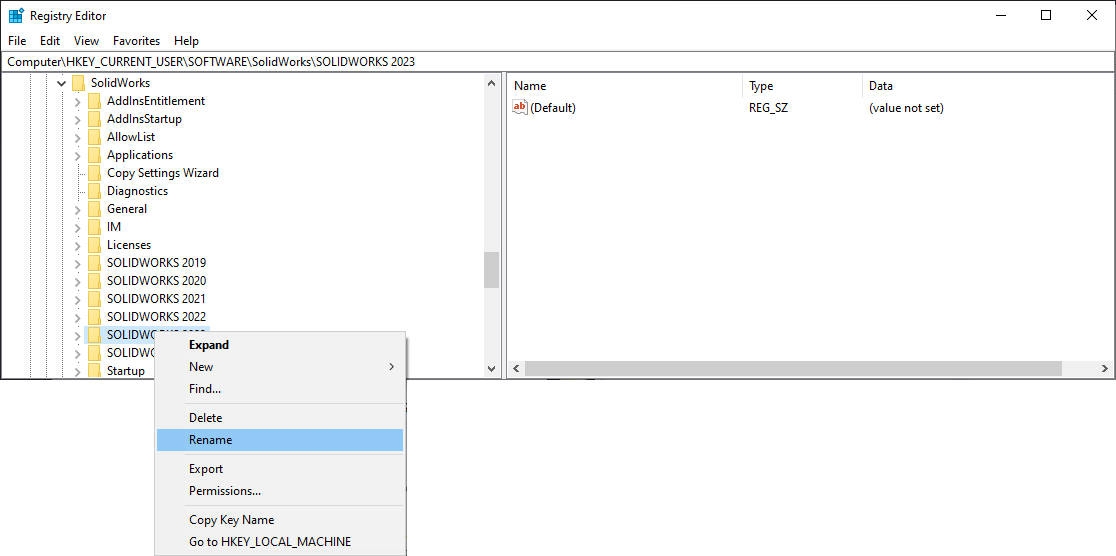Select Delete in the context menu
Screen dimensions: 1116x556
206,418
